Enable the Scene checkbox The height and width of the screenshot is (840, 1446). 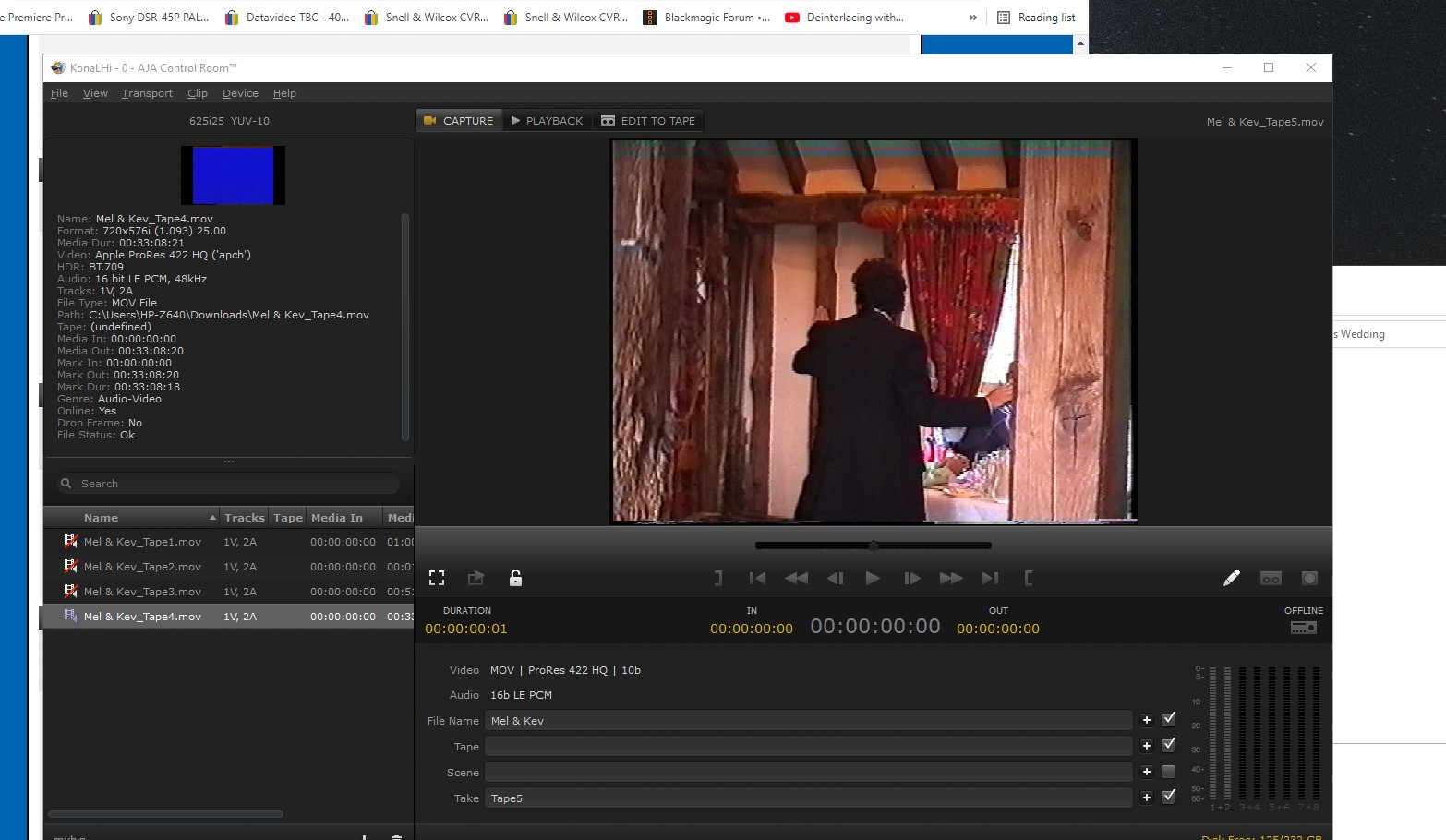click(1168, 772)
